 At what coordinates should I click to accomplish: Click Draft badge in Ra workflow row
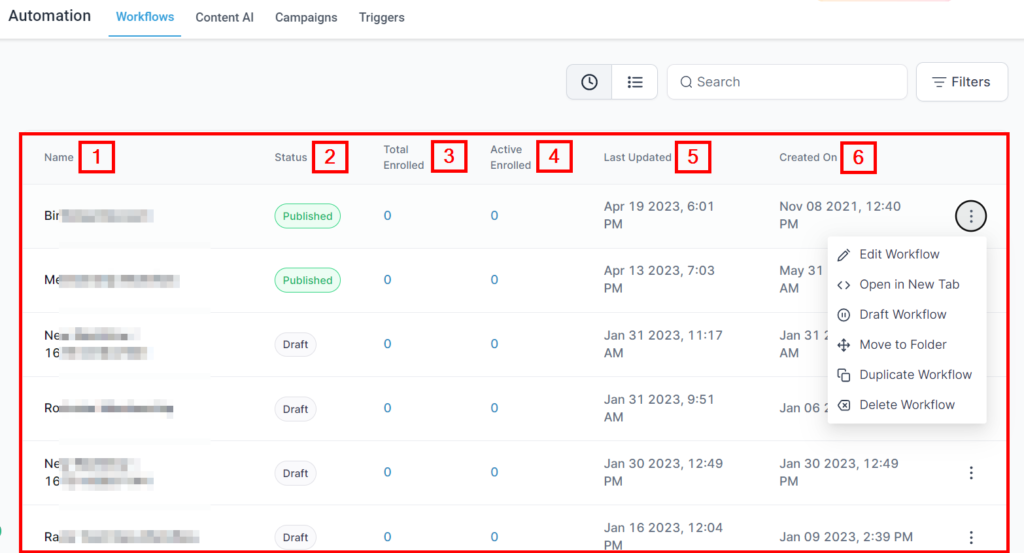295,537
